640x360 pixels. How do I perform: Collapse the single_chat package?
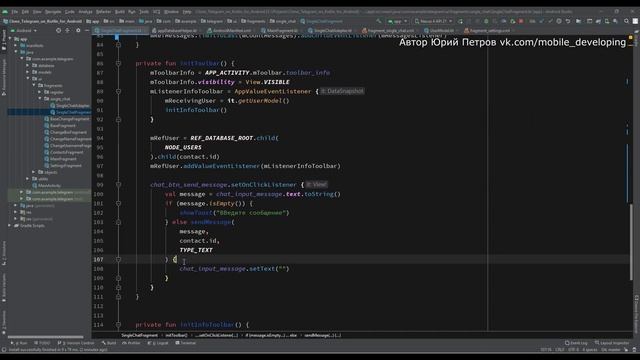pos(40,99)
